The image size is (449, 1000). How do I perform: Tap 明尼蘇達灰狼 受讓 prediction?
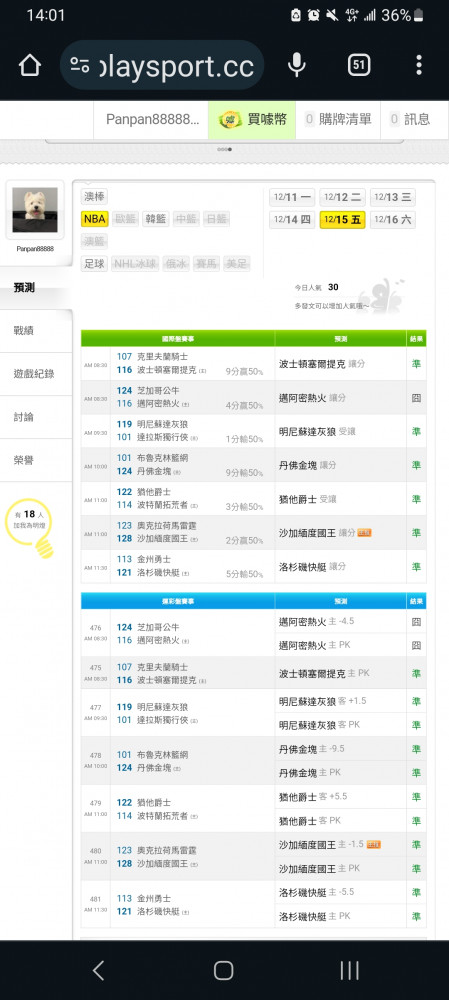click(317, 432)
